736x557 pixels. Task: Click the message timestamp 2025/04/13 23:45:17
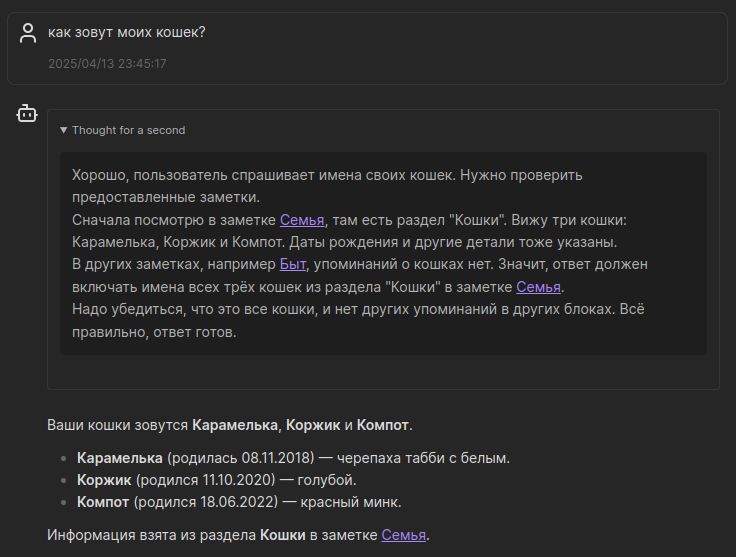[107, 64]
